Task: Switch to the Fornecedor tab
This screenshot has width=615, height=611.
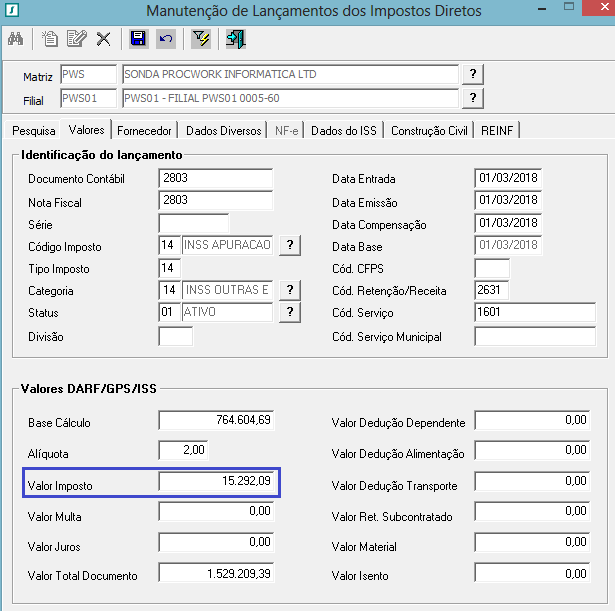Action: tap(145, 131)
